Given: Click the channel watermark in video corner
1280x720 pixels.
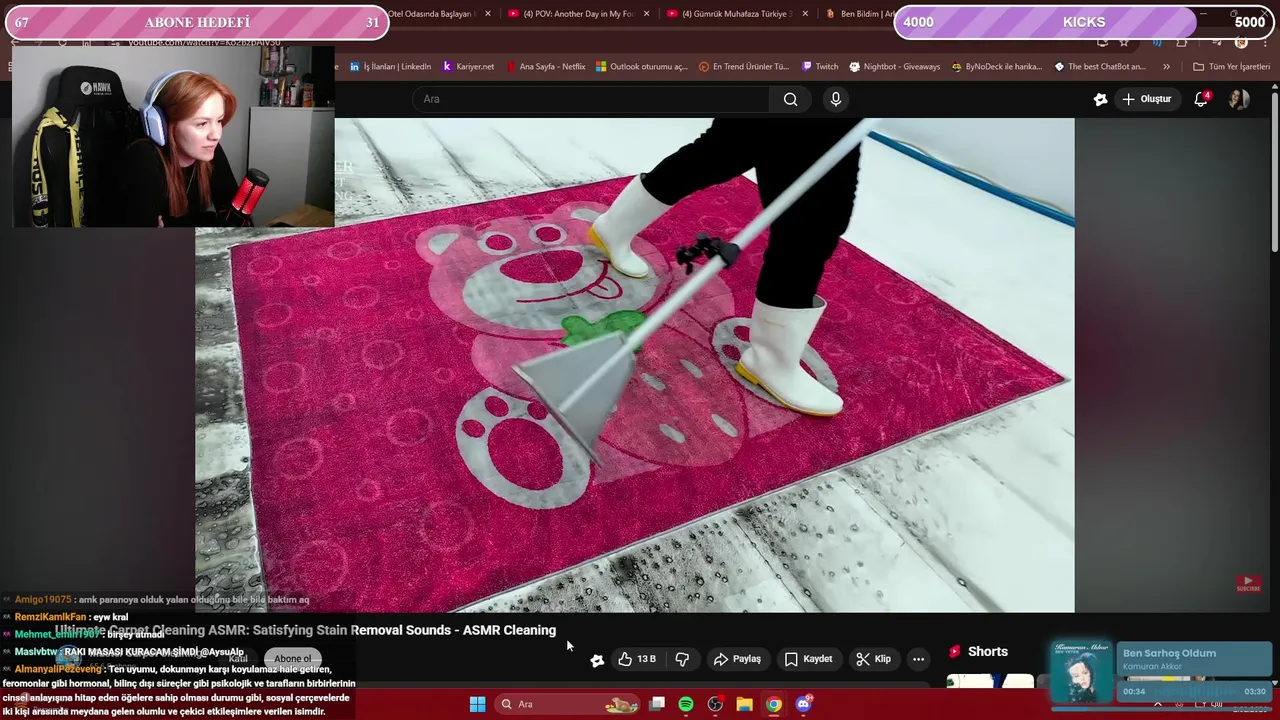Looking at the screenshot, I should [1248, 584].
